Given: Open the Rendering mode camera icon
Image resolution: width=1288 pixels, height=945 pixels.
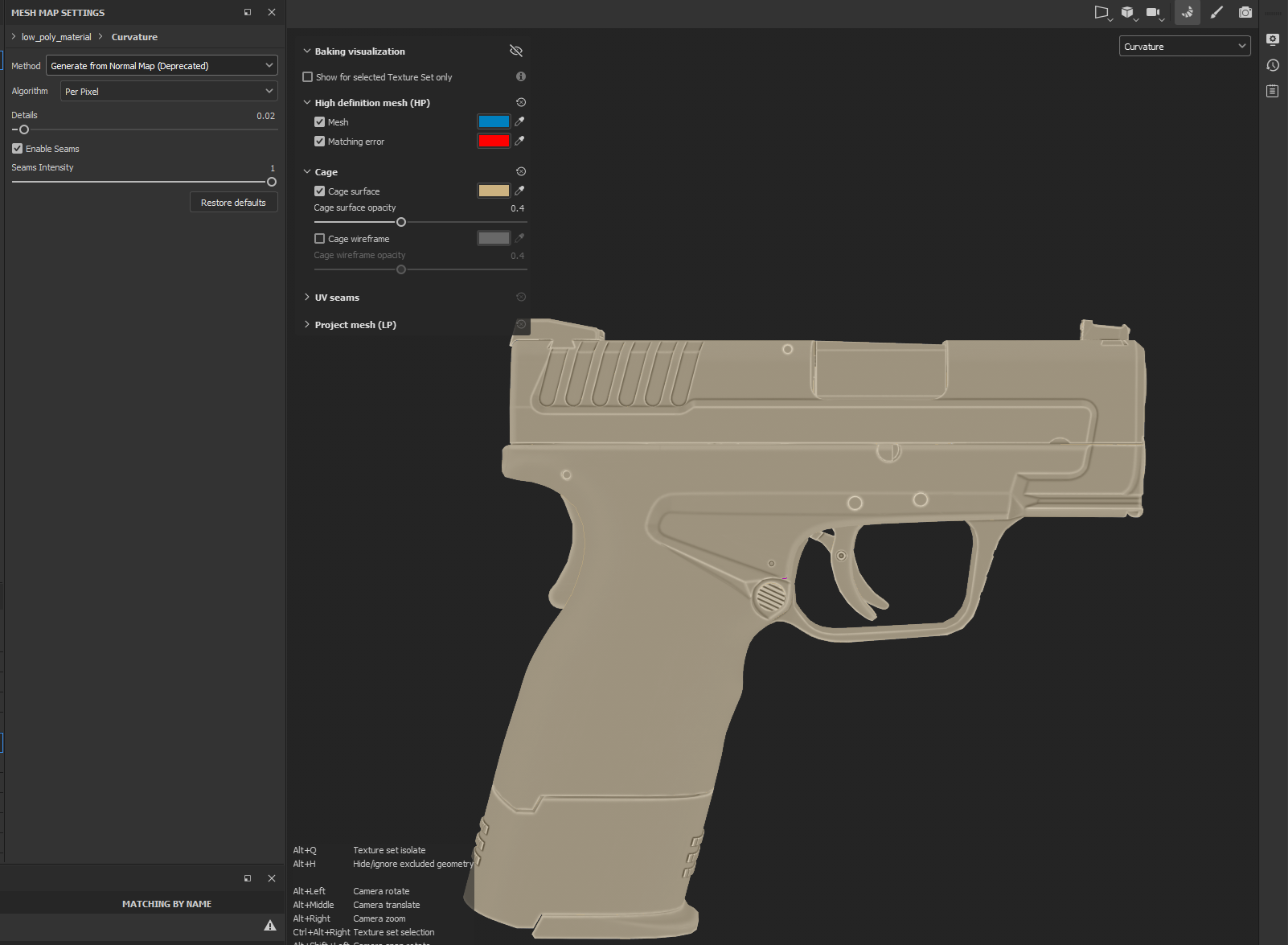Looking at the screenshot, I should click(x=1245, y=12).
